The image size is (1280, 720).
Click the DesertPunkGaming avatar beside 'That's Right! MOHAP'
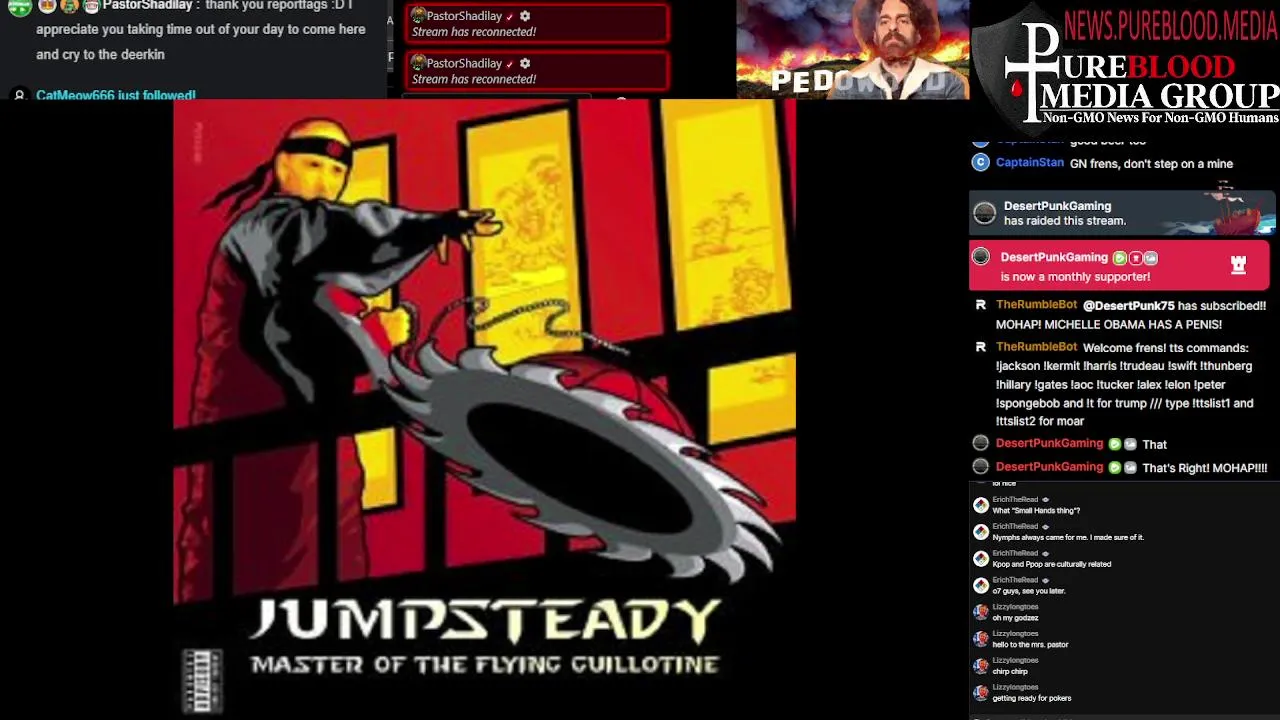coord(980,467)
